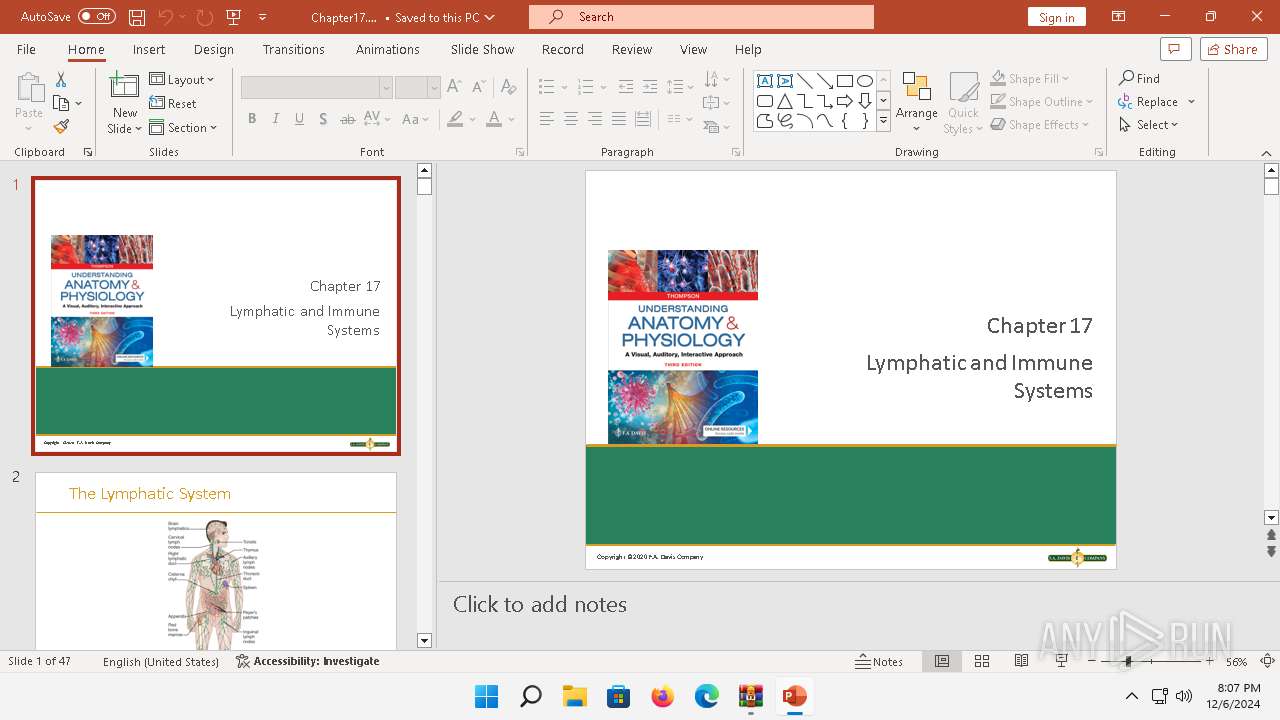Click the Find button
The width and height of the screenshot is (1280, 720).
[1140, 78]
